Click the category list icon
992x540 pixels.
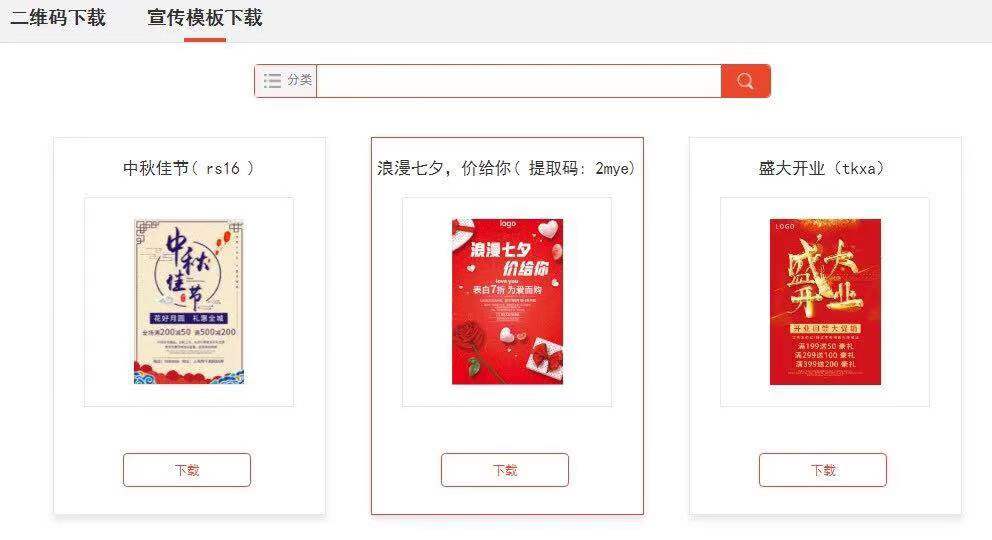coord(273,80)
